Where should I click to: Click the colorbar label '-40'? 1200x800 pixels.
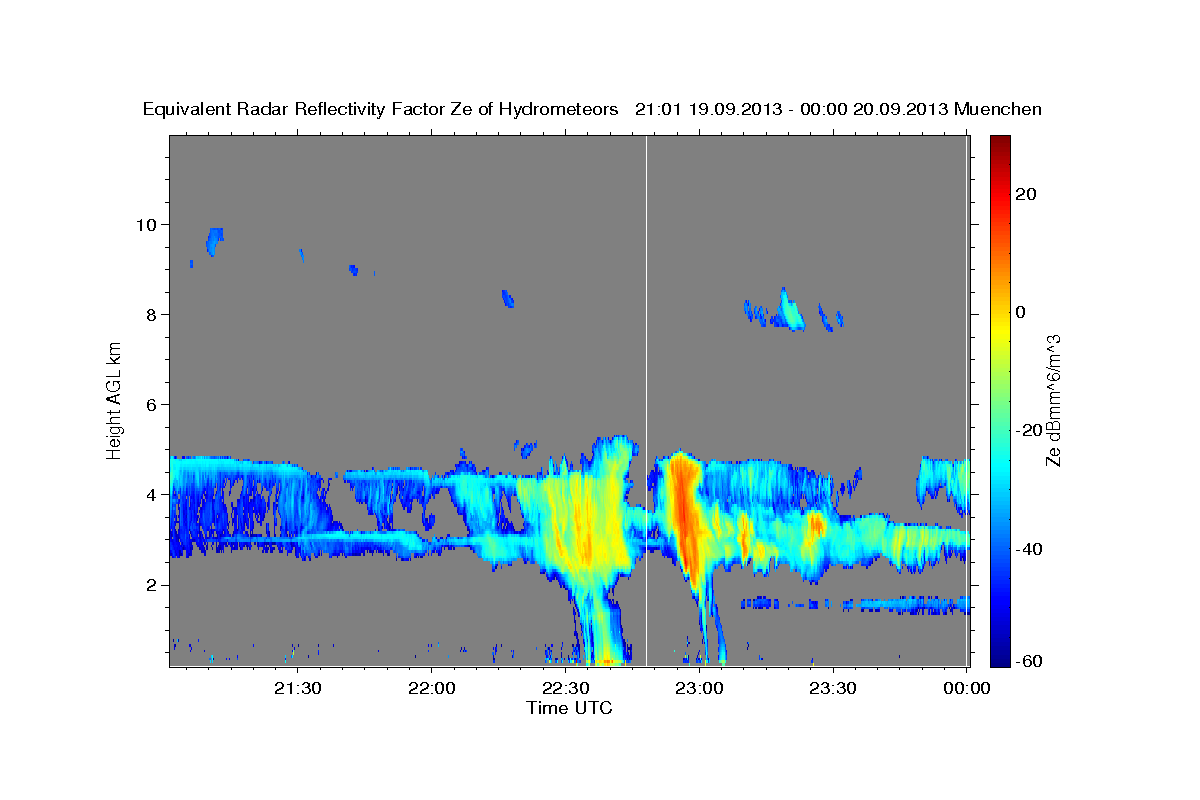[x=1029, y=548]
